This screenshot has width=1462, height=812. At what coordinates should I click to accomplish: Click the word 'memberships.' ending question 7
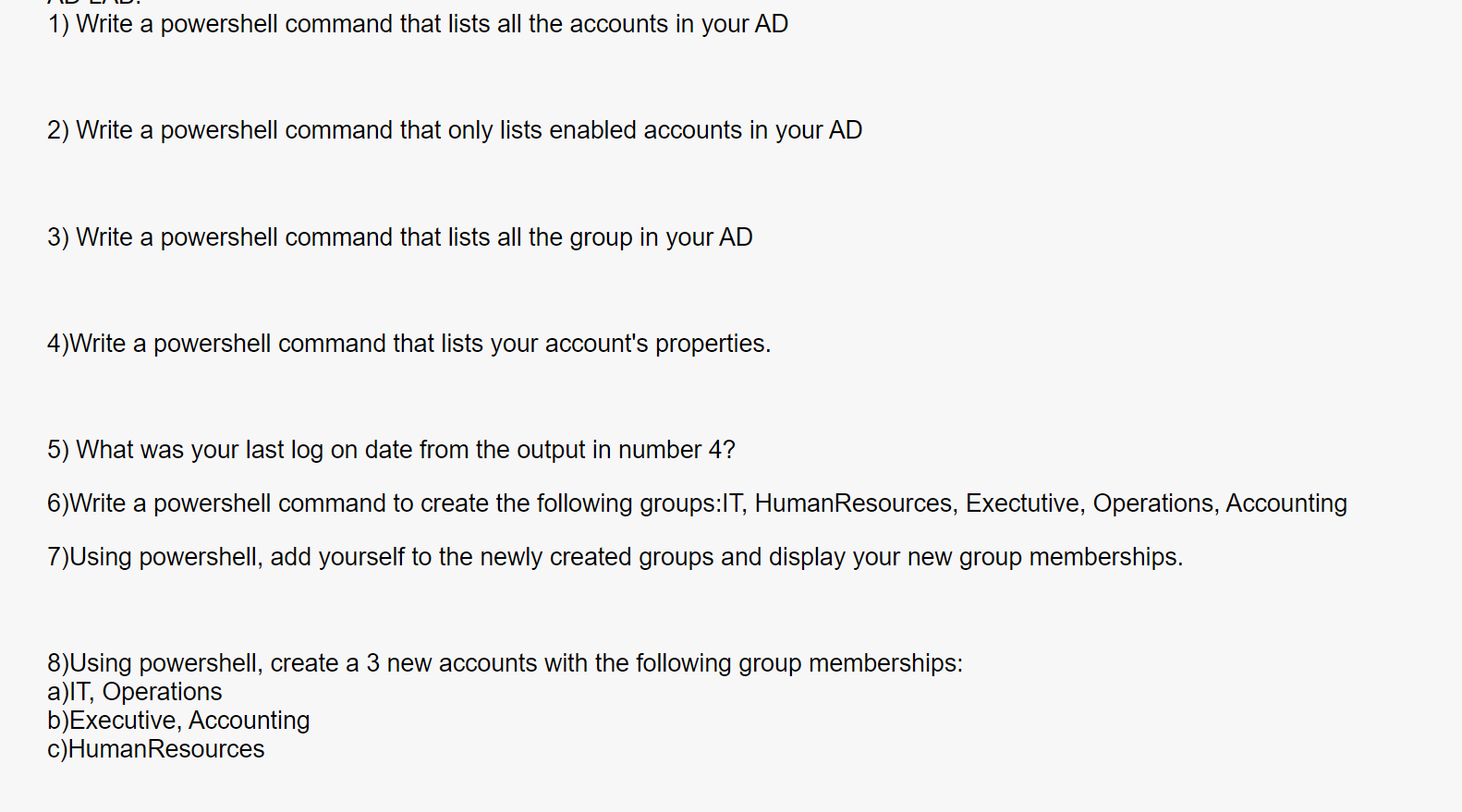click(1106, 557)
